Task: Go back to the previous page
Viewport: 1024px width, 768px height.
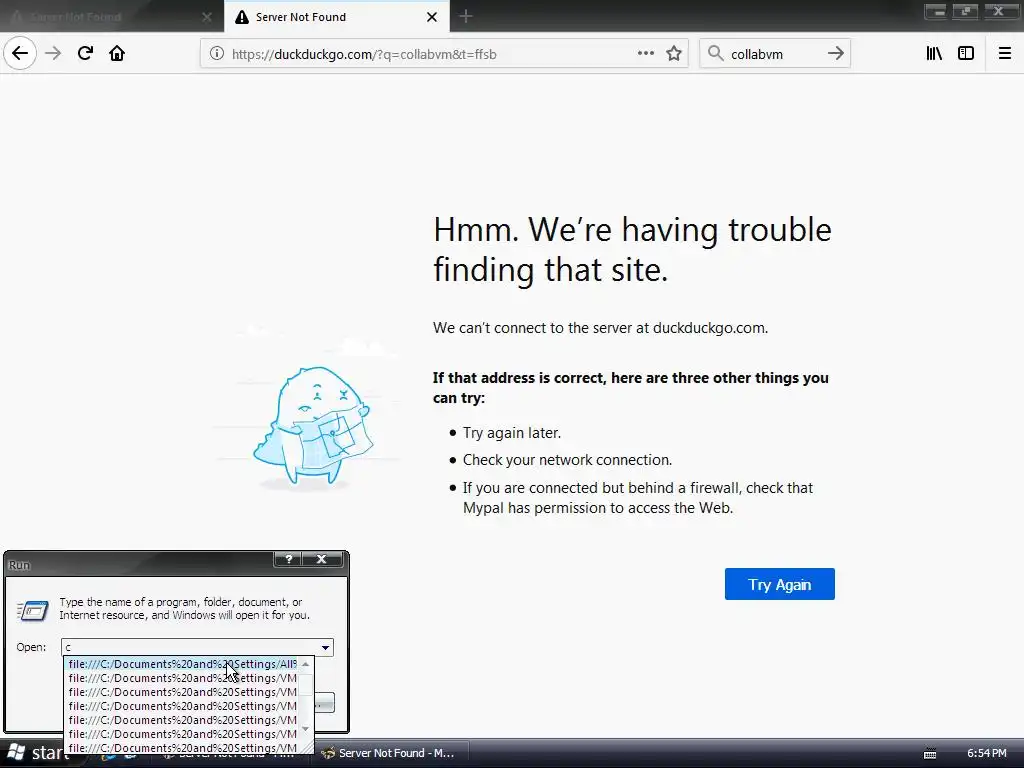Action: [20, 54]
